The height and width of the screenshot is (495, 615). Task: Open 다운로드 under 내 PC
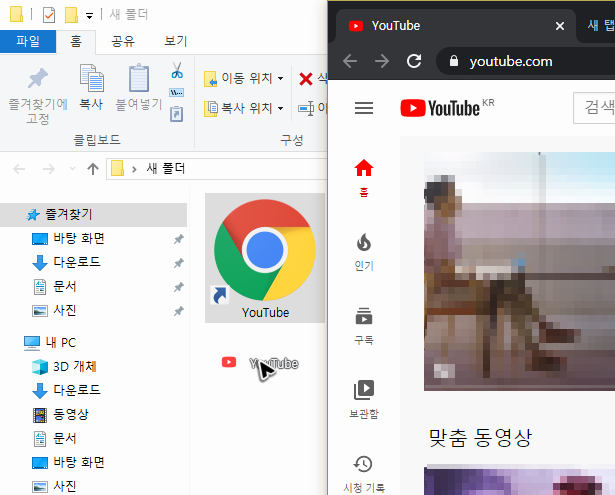(77, 390)
